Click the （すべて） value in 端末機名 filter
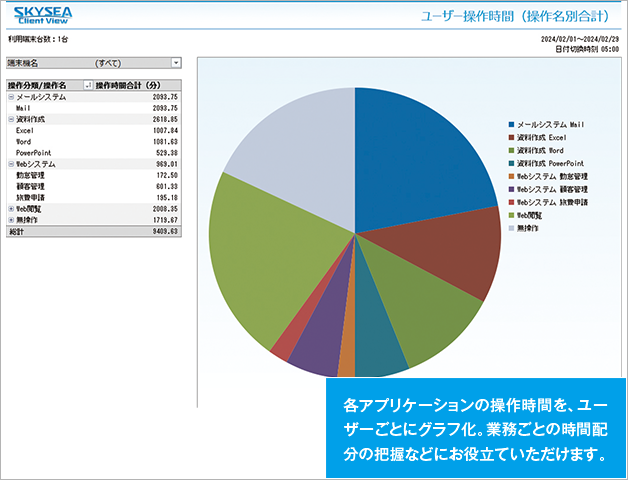Screen dimensions: 628x480 click(x=108, y=63)
